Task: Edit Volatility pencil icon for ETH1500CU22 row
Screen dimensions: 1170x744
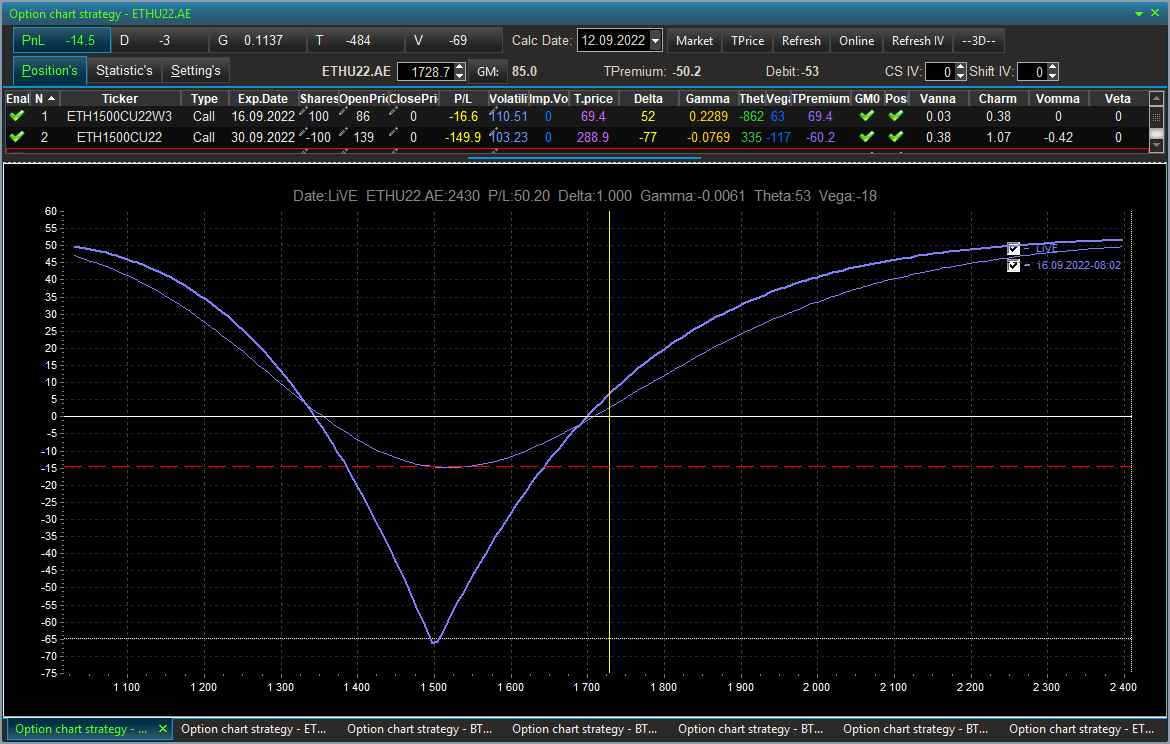Action: coord(493,132)
